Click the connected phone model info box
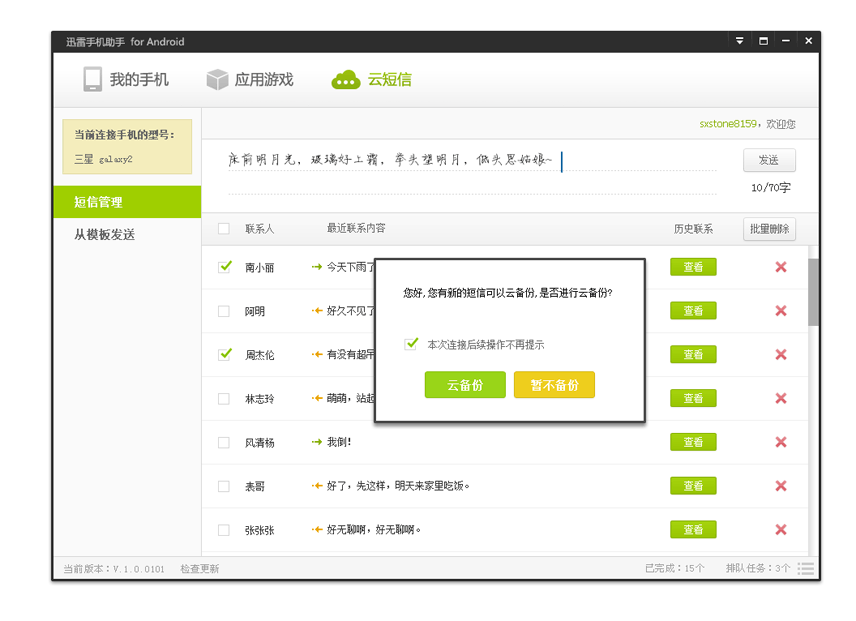This screenshot has width=856, height=621. [x=127, y=147]
